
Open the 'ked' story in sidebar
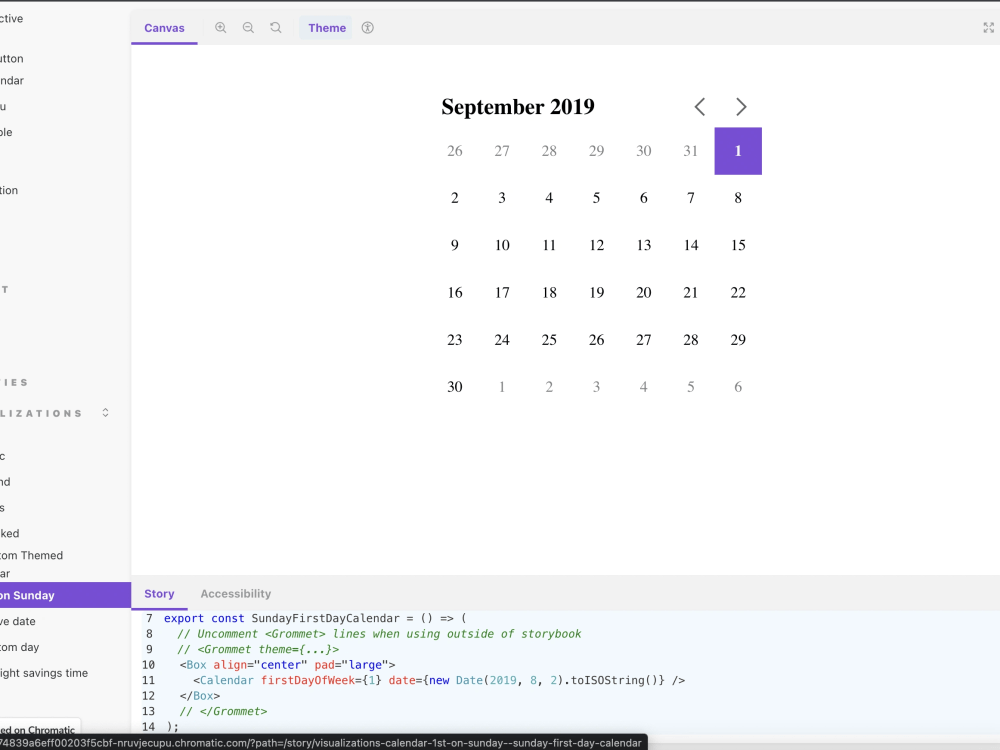coord(10,533)
